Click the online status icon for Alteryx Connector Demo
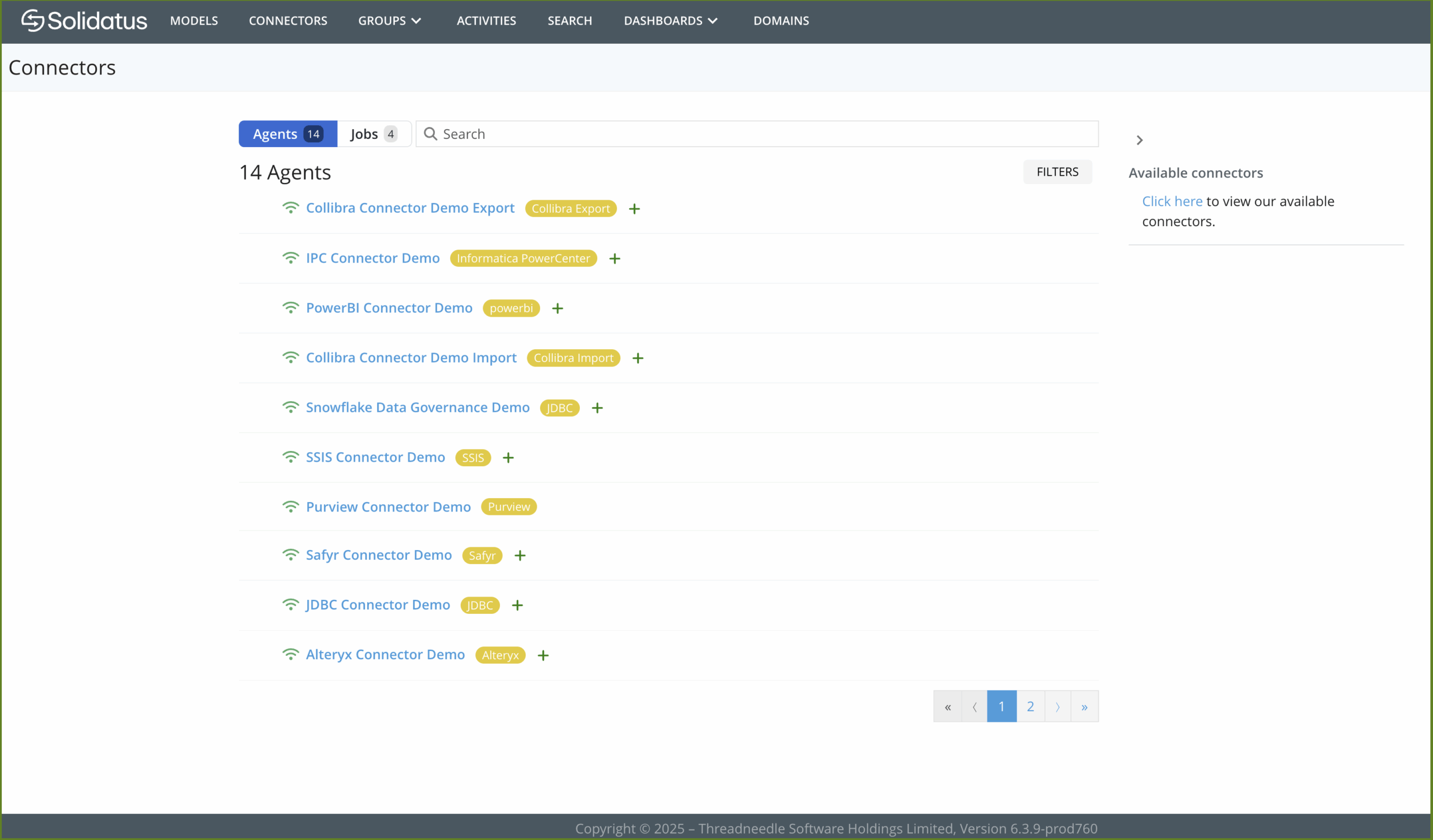Viewport: 1433px width, 840px height. 291,654
